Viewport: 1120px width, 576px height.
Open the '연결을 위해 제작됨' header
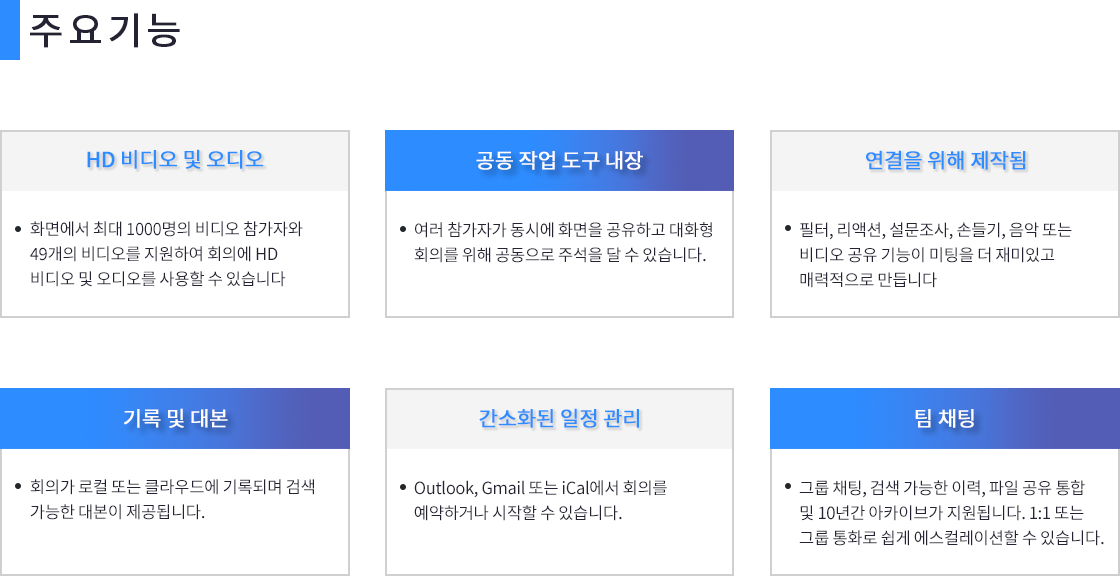point(945,161)
